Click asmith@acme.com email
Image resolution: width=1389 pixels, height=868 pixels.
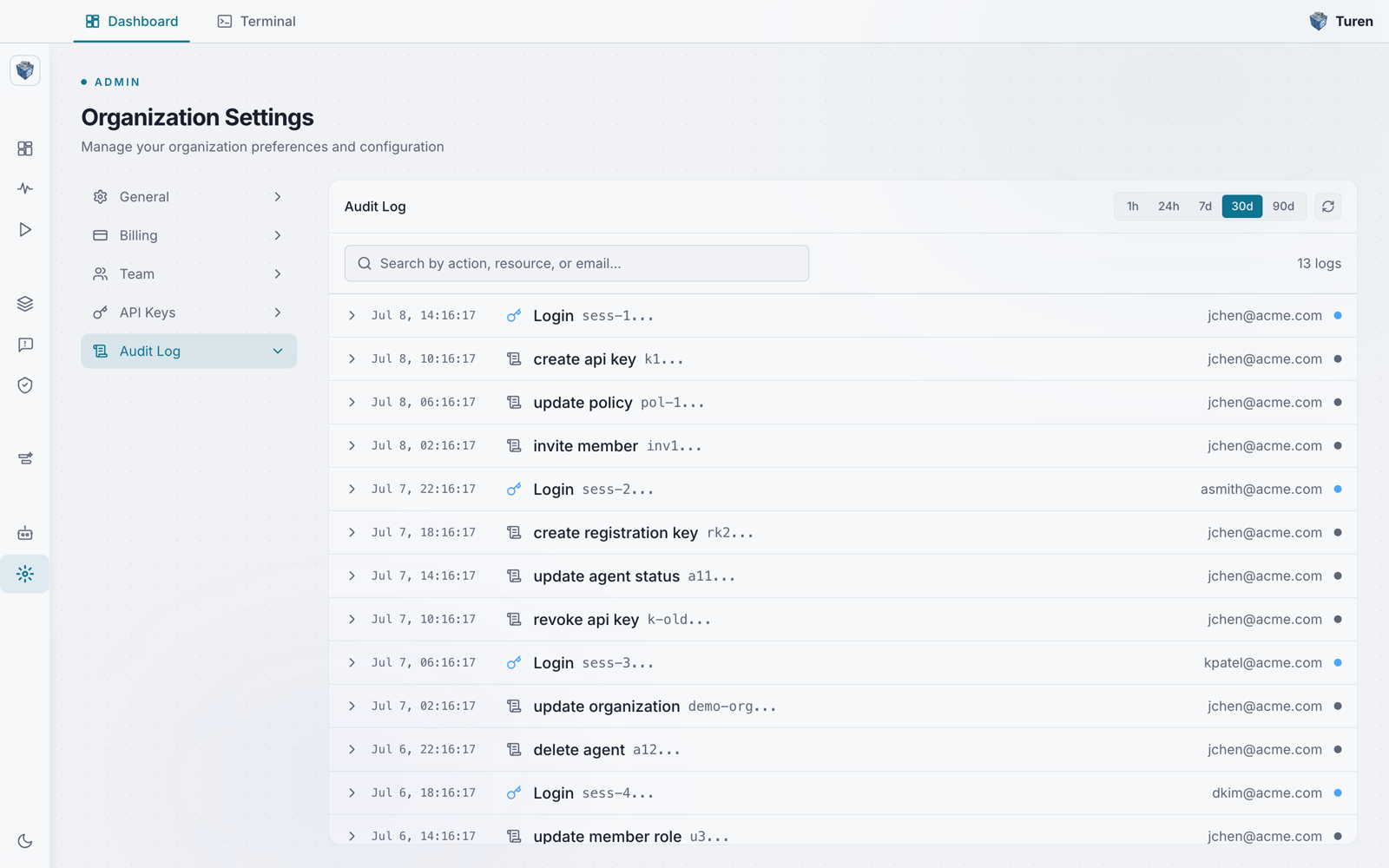(x=1261, y=490)
